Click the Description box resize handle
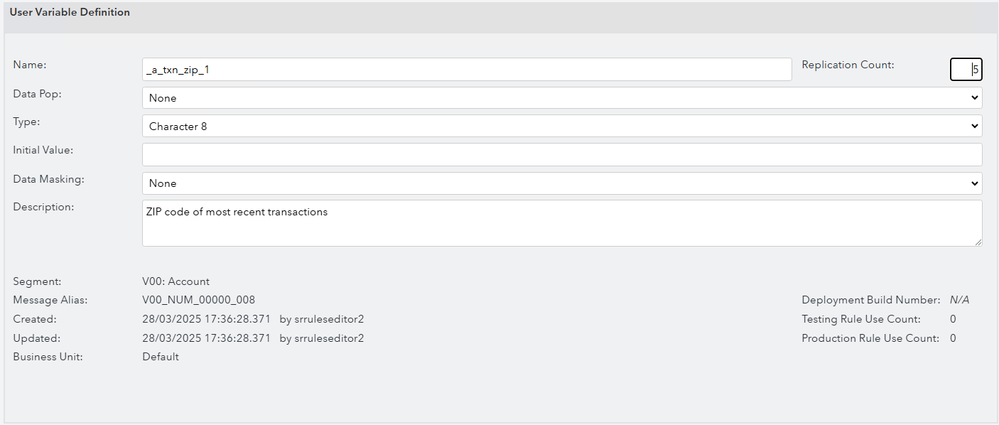The image size is (999, 425). tap(977, 241)
